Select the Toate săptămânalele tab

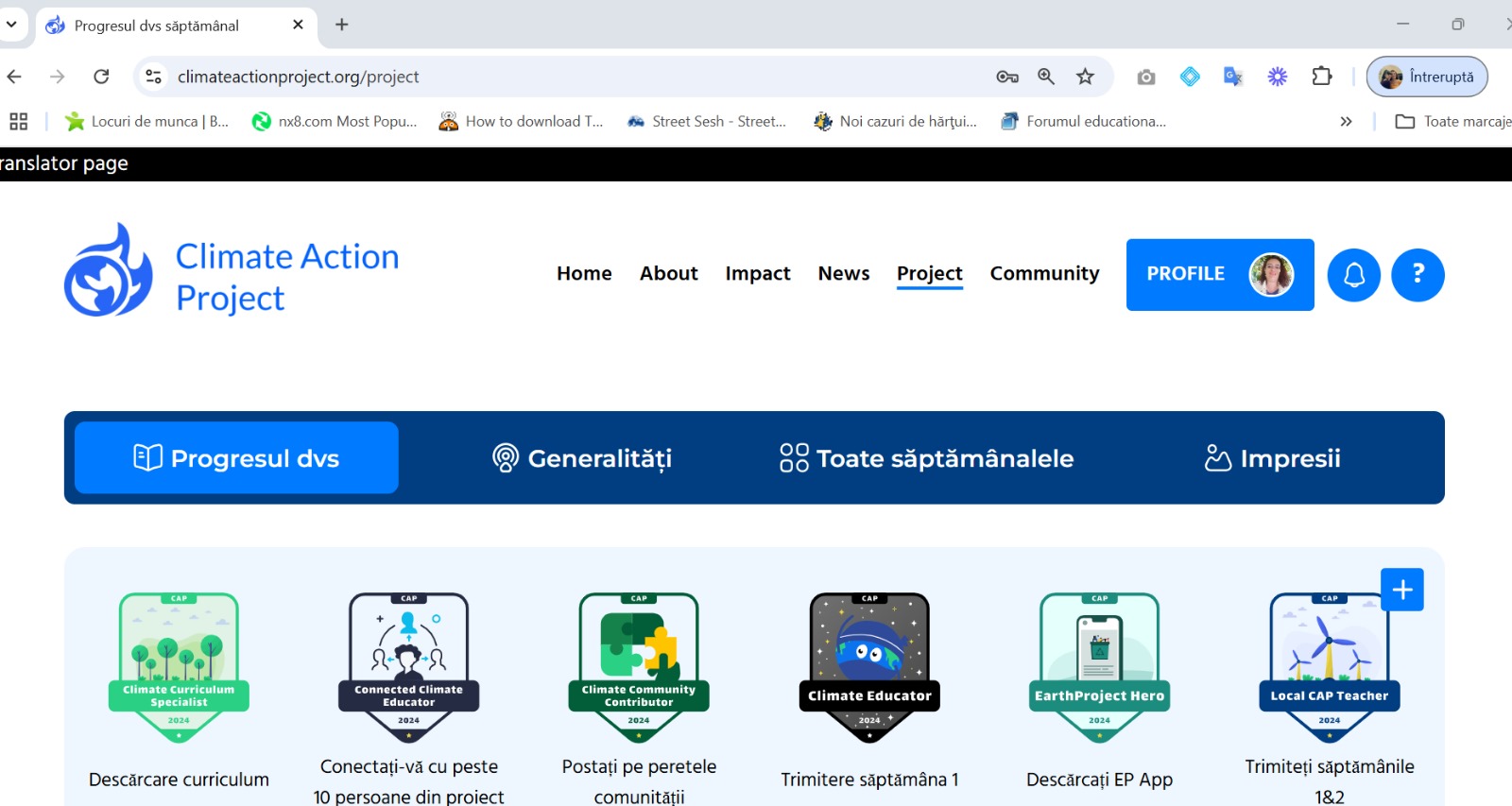926,458
